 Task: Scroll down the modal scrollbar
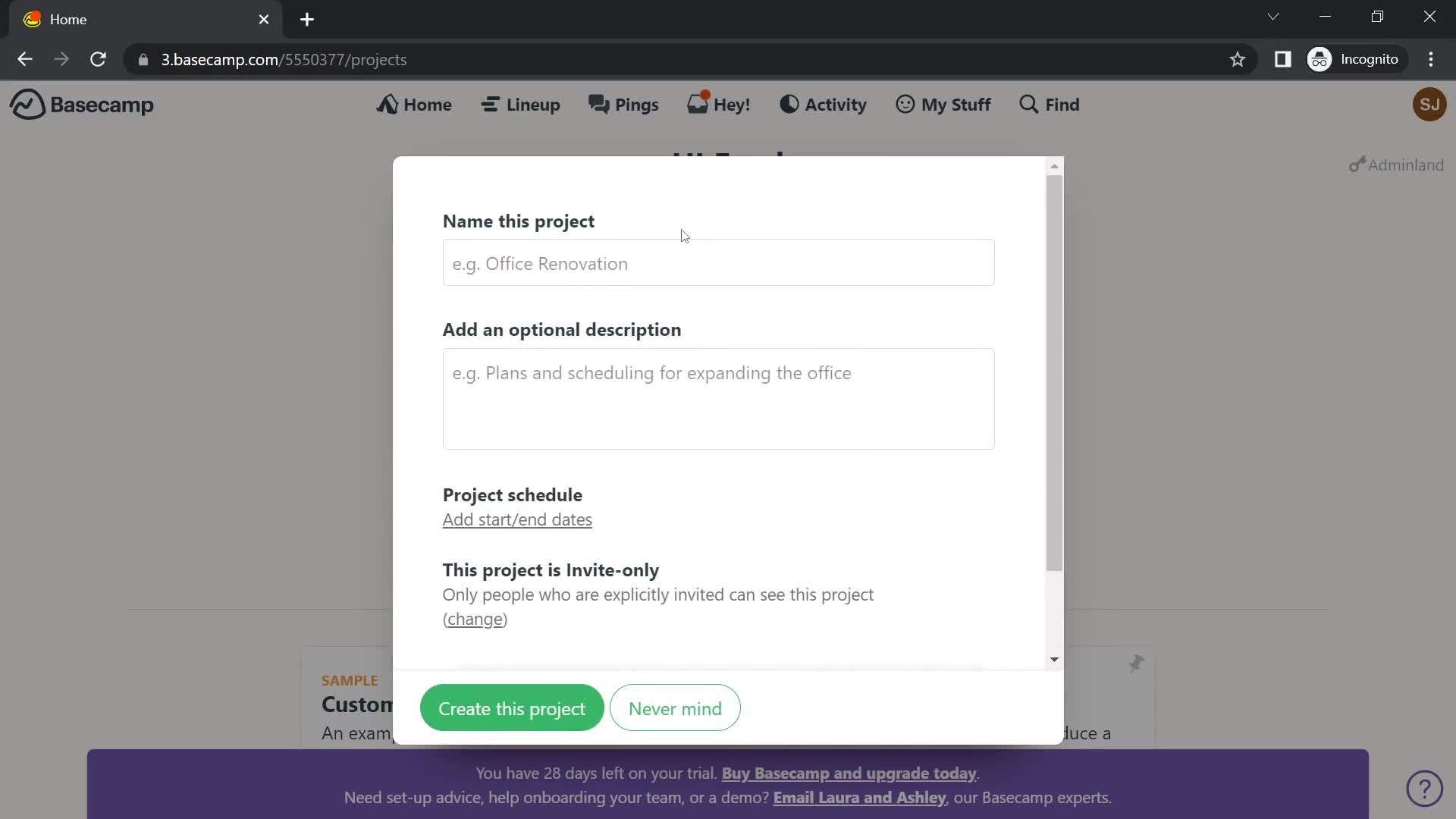[x=1055, y=660]
